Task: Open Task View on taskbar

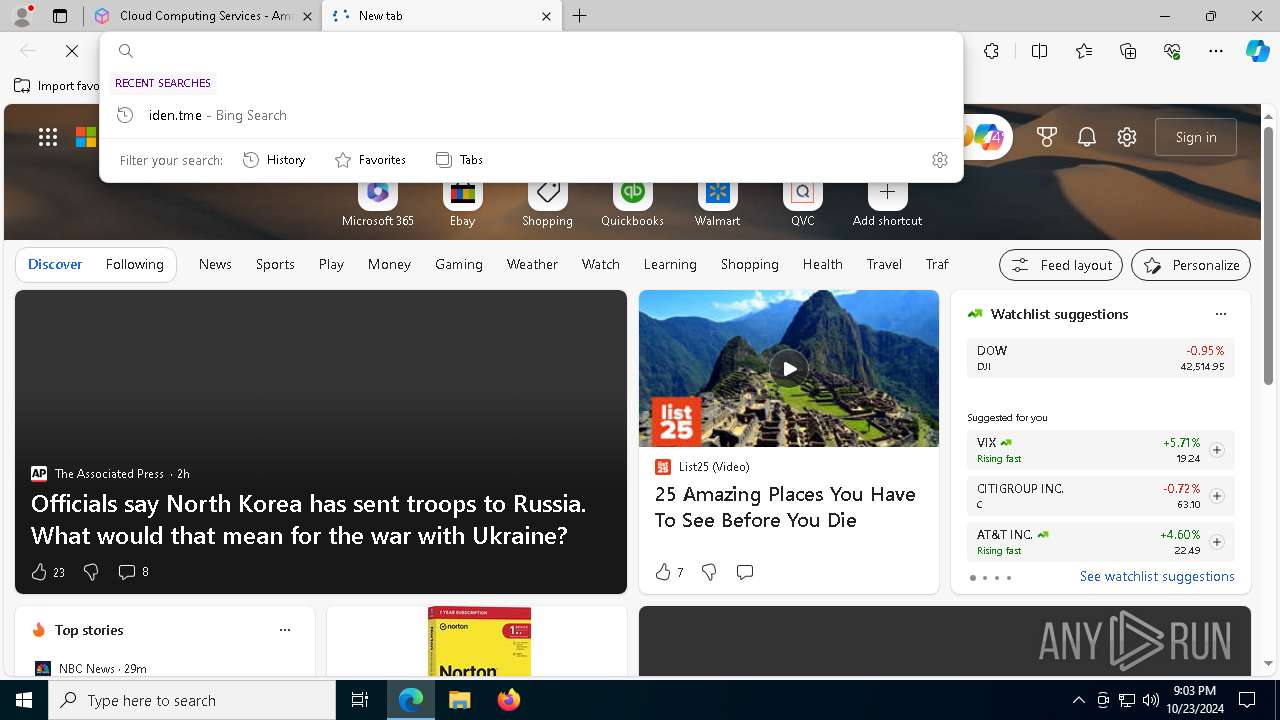Action: 360,700
